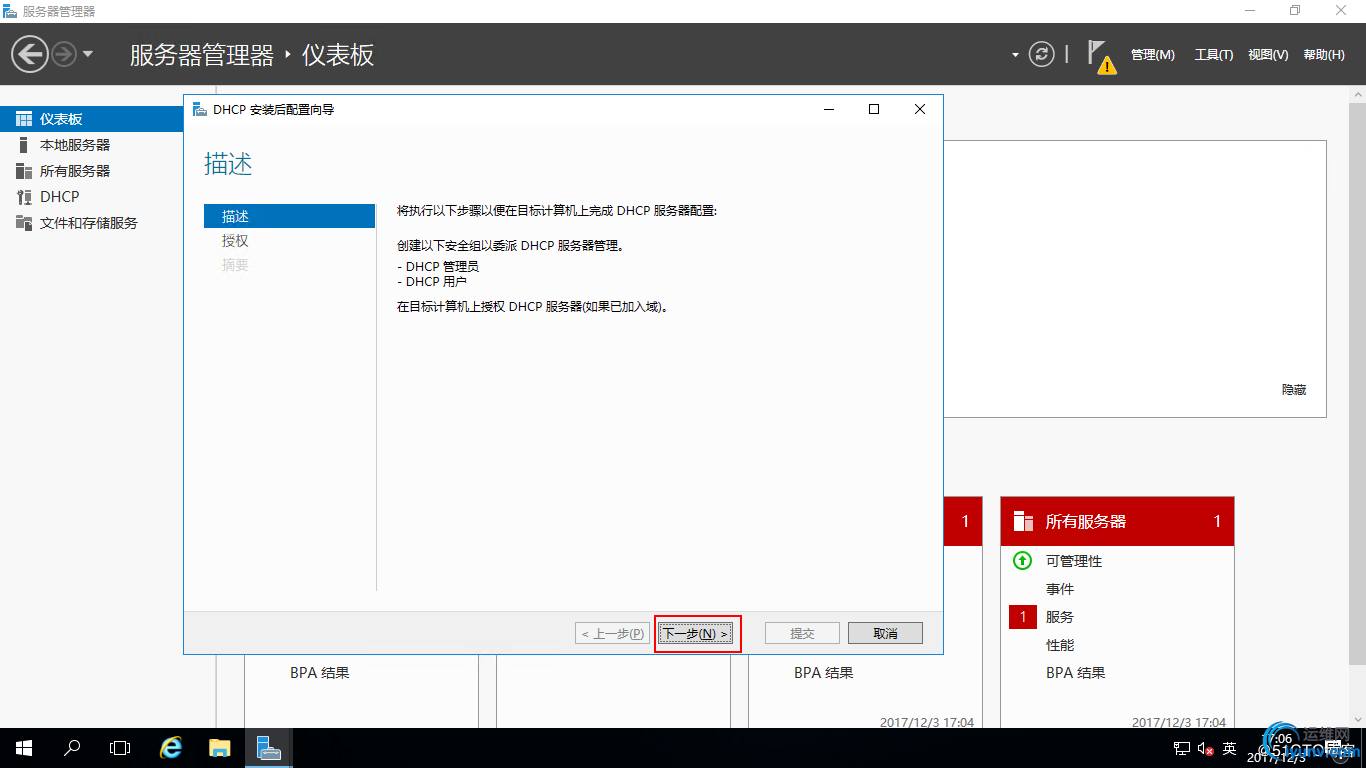Viewport: 1366px width, 768px height.
Task: Click the muted volume tray icon
Action: point(1205,748)
